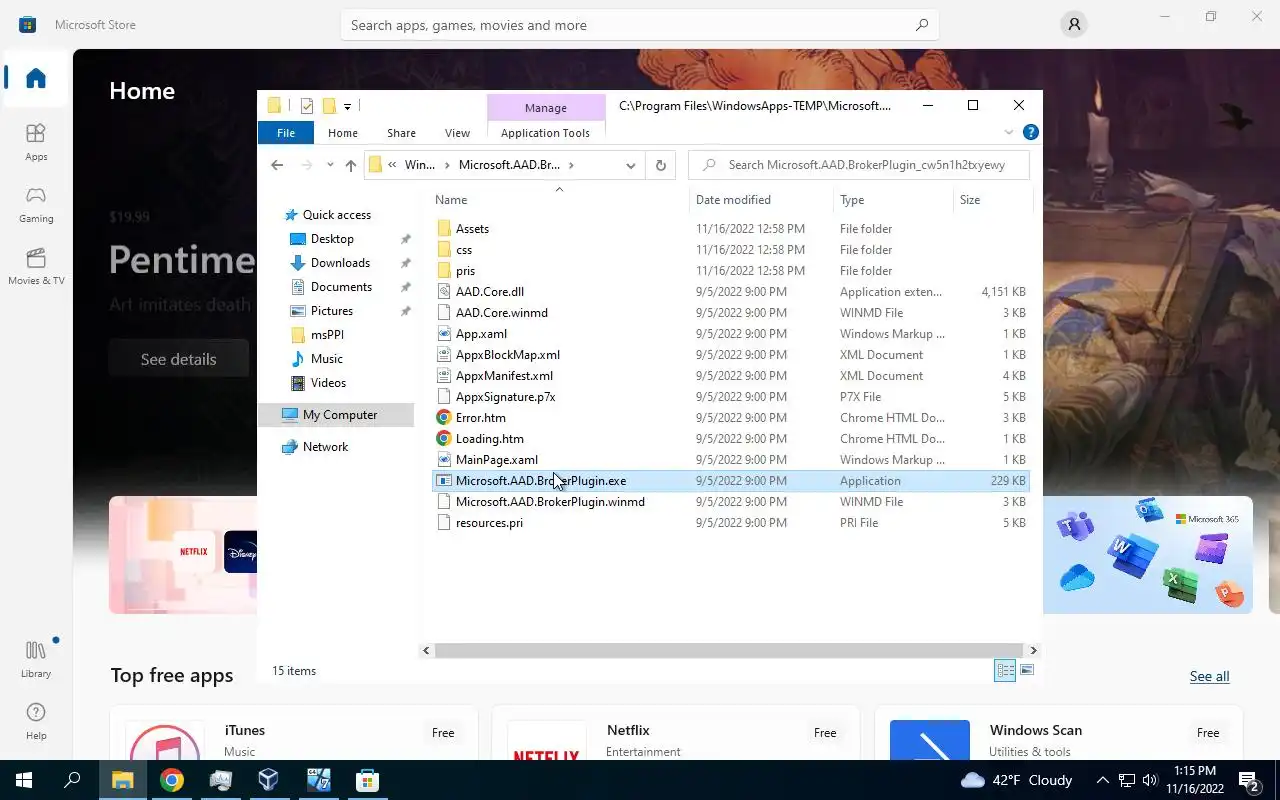This screenshot has width=1280, height=800.
Task: Sort by Date modified column header
Action: pos(761,200)
